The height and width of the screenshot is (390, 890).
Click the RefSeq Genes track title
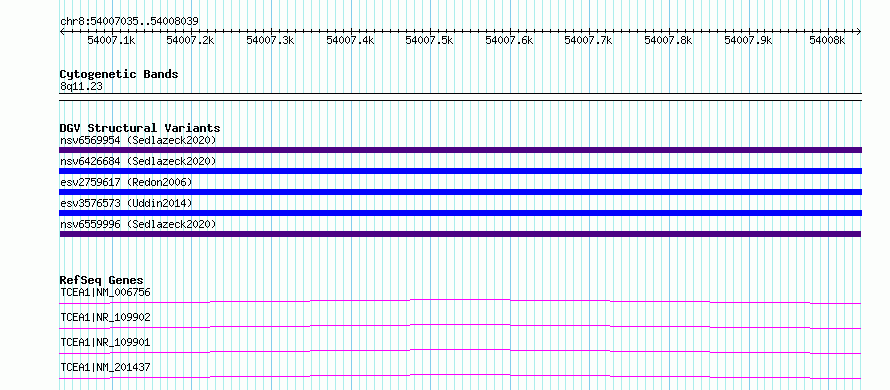102,280
